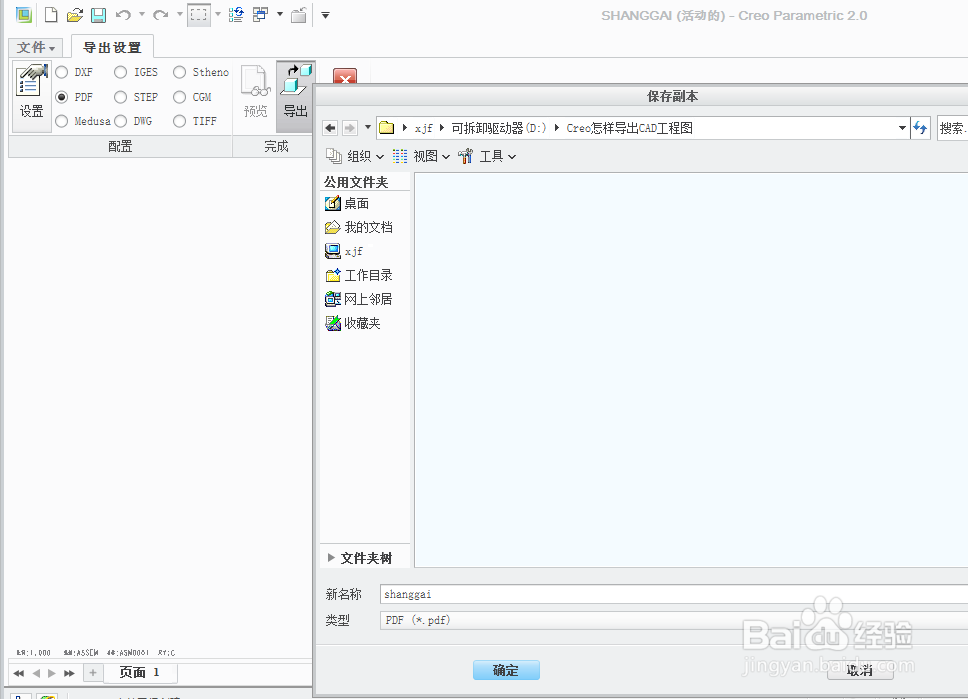The width and height of the screenshot is (968, 699).
Task: Open the 视图 views menu
Action: pyautogui.click(x=422, y=156)
